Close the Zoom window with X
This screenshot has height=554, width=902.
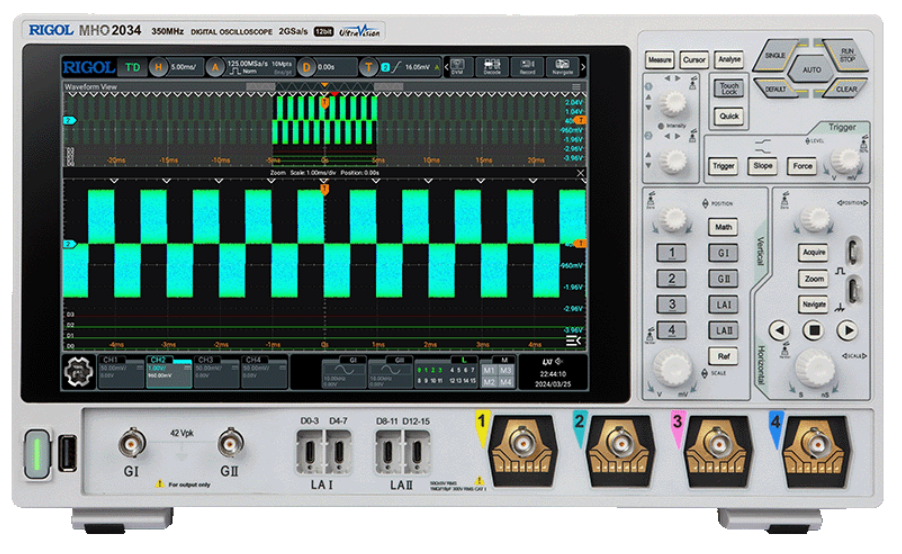580,173
